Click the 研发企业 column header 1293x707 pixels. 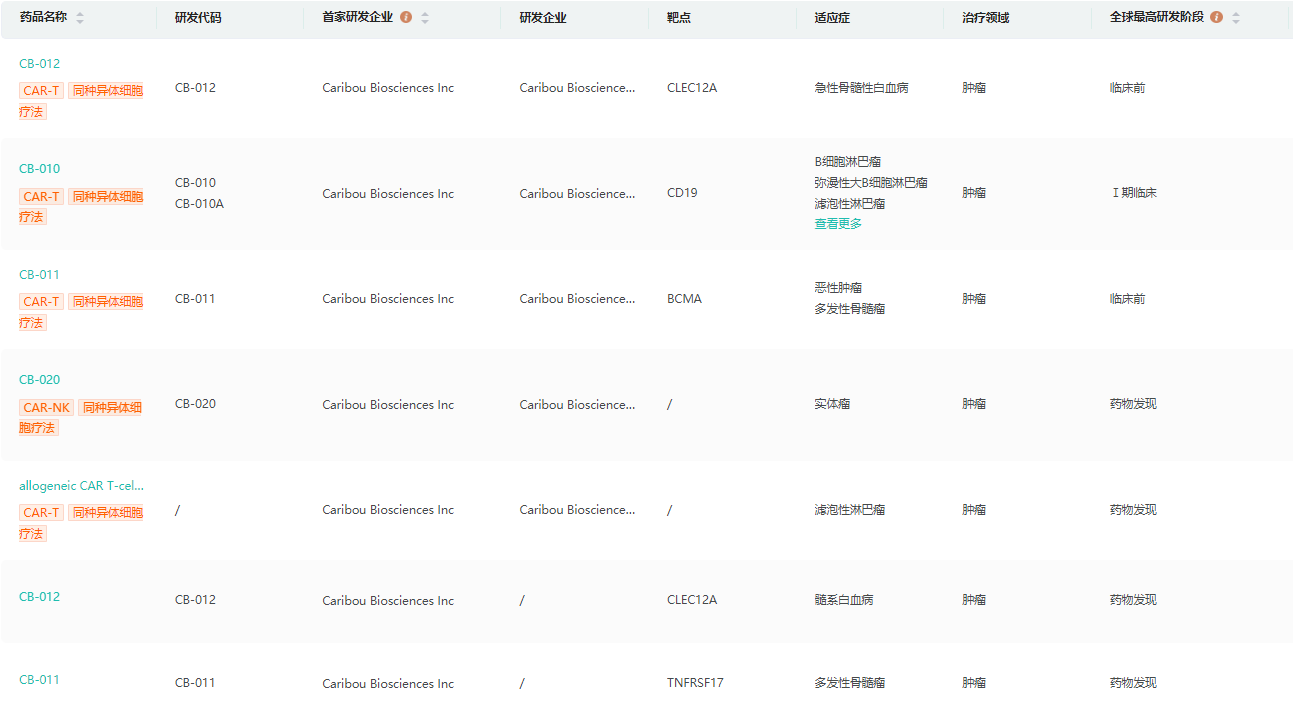coord(543,18)
